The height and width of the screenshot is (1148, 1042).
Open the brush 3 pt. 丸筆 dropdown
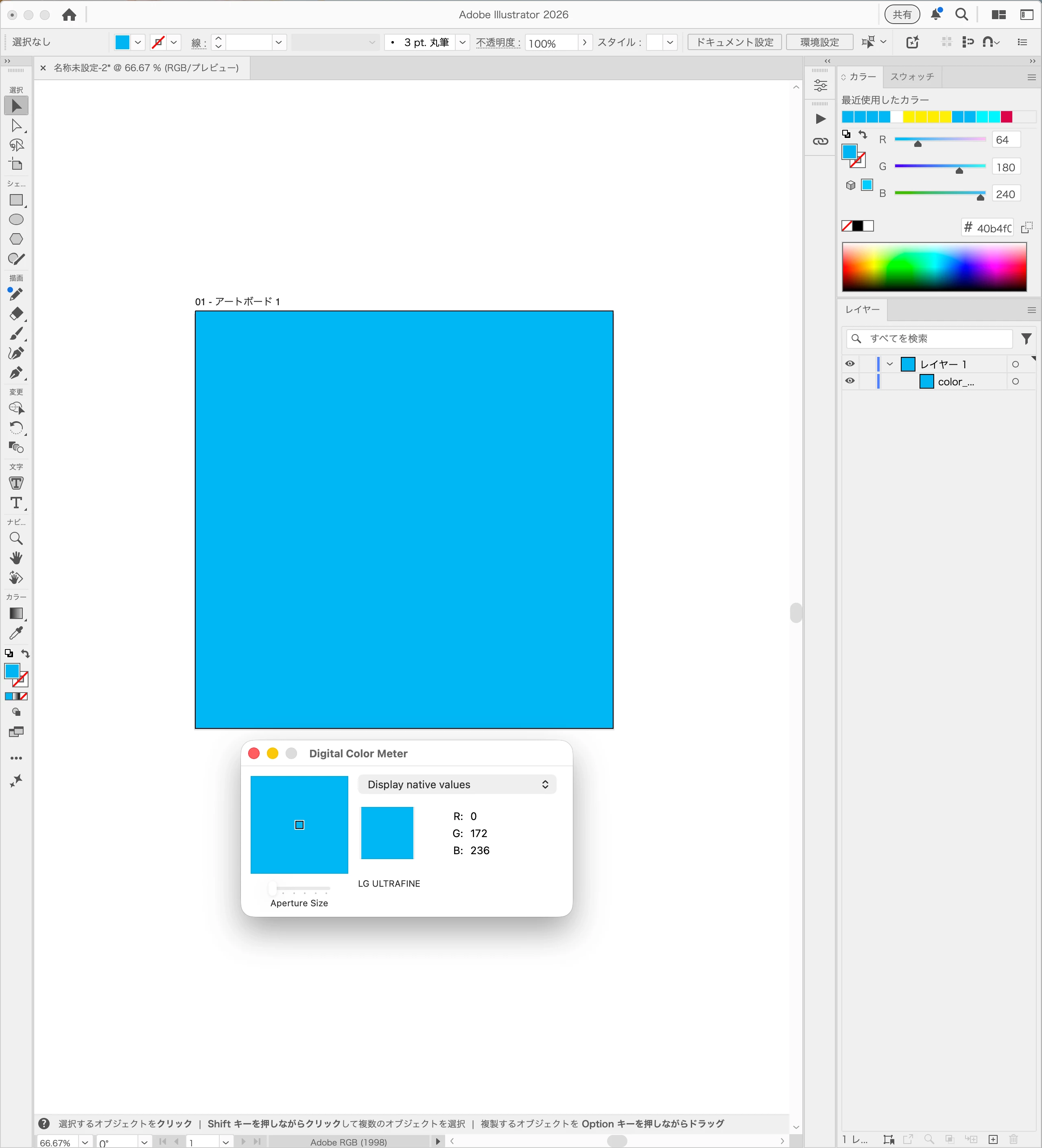pos(462,43)
